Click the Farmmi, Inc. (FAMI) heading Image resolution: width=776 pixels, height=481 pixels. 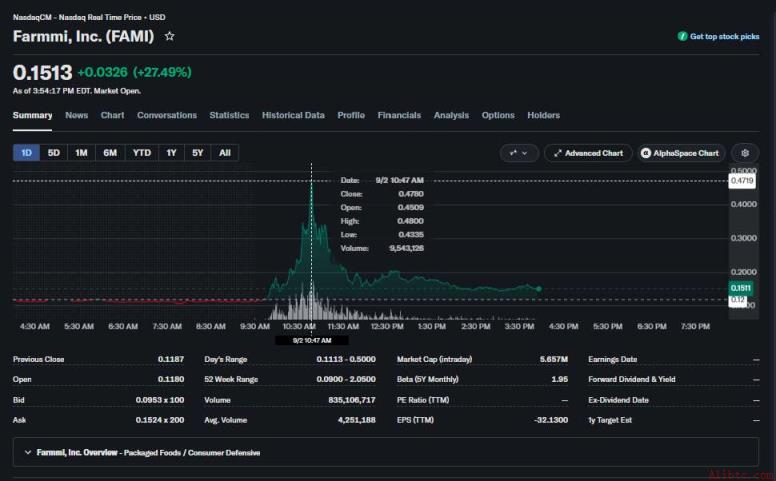[x=83, y=36]
